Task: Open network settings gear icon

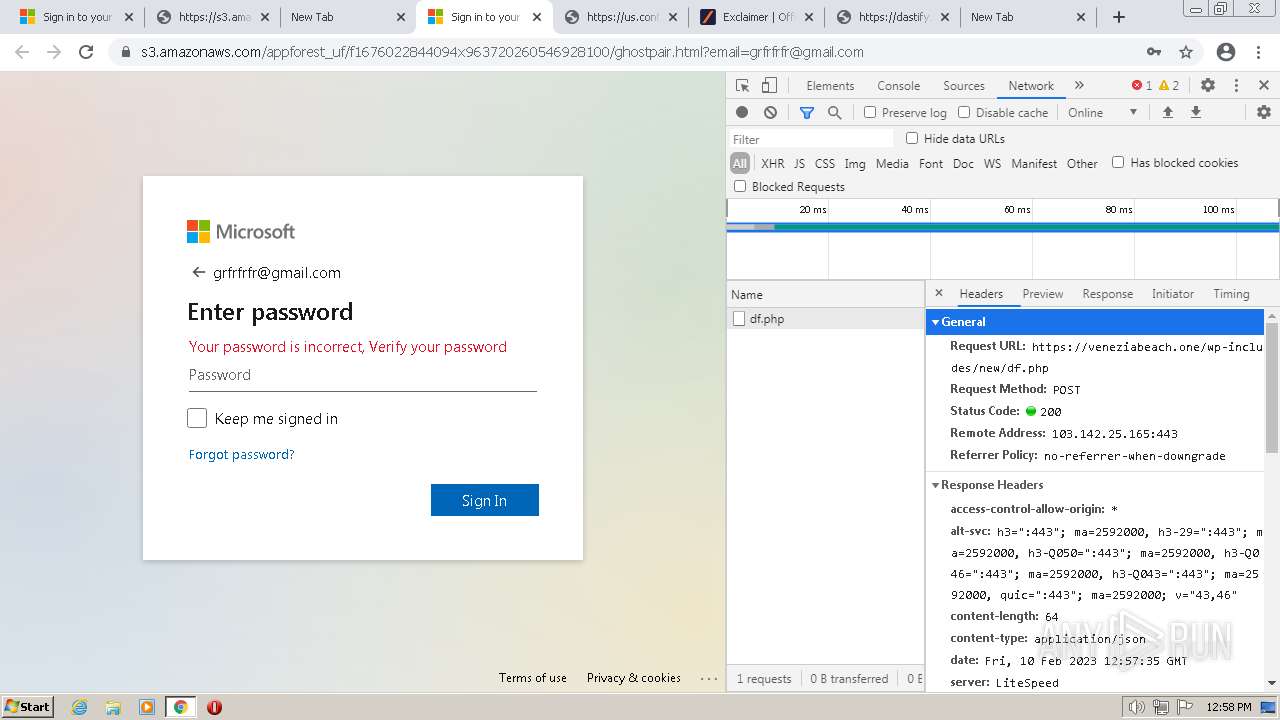Action: [1264, 113]
